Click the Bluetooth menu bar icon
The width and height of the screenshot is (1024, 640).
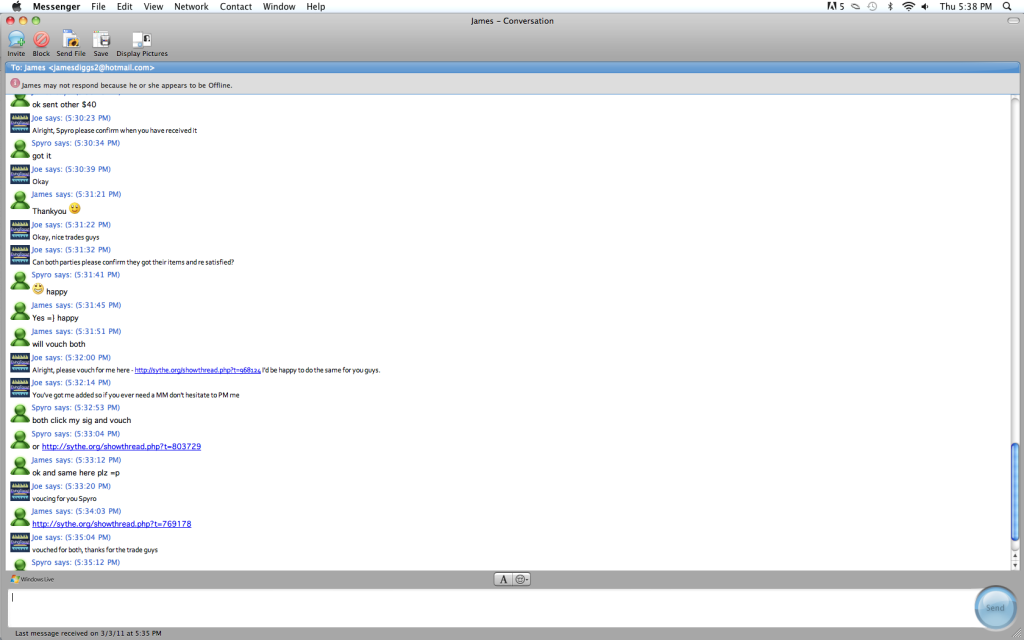coord(889,7)
